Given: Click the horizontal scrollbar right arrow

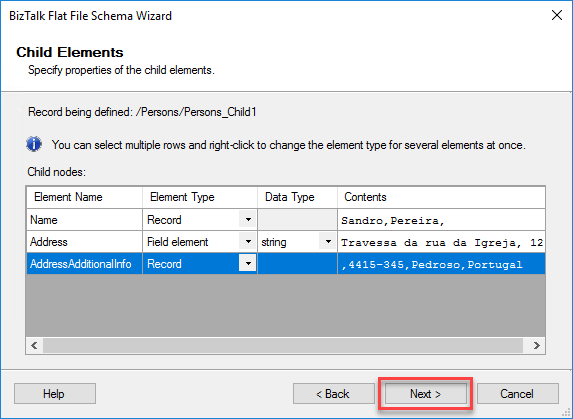Looking at the screenshot, I should tap(536, 345).
